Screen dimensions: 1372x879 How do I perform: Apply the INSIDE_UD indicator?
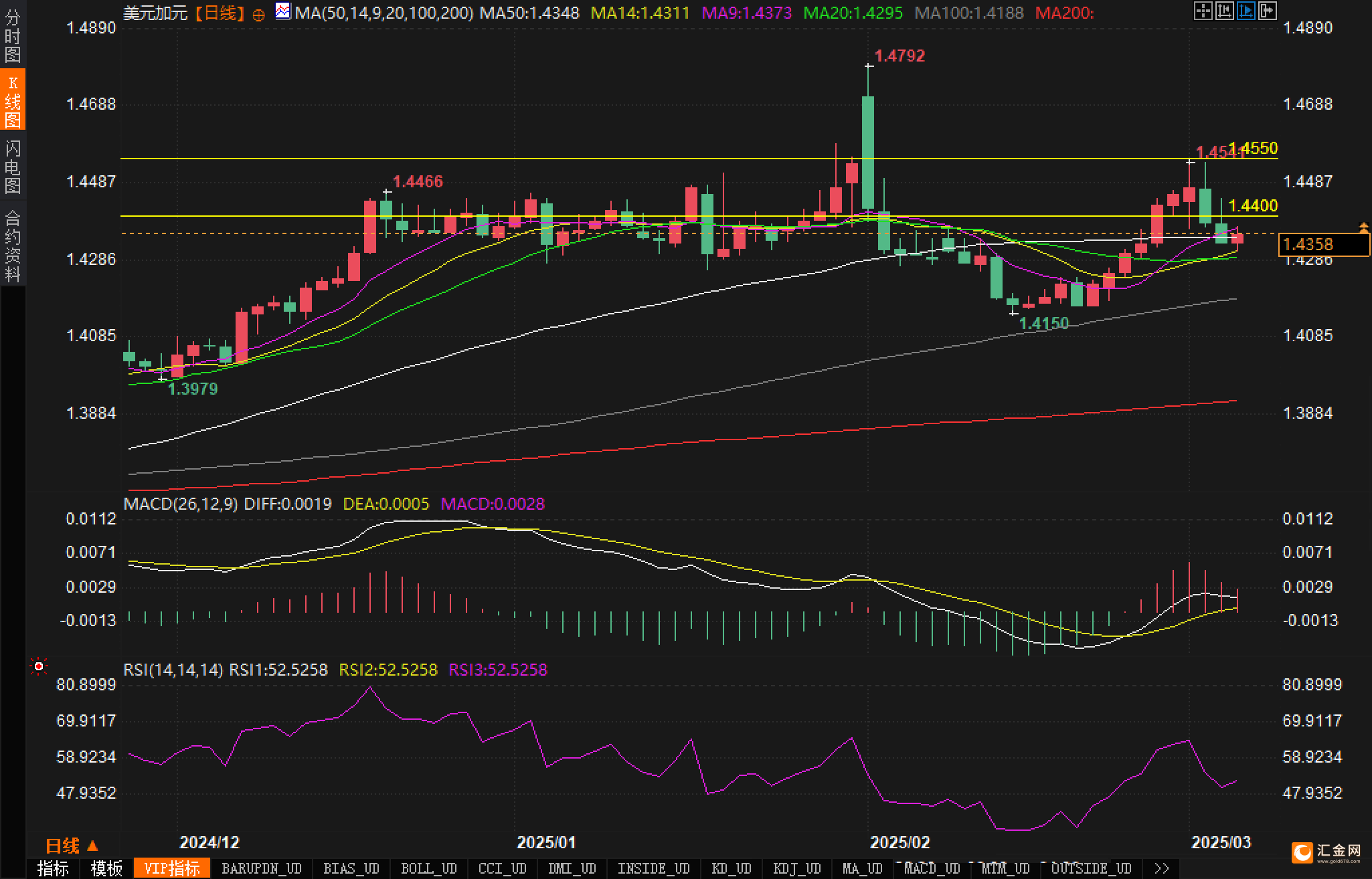click(x=654, y=868)
